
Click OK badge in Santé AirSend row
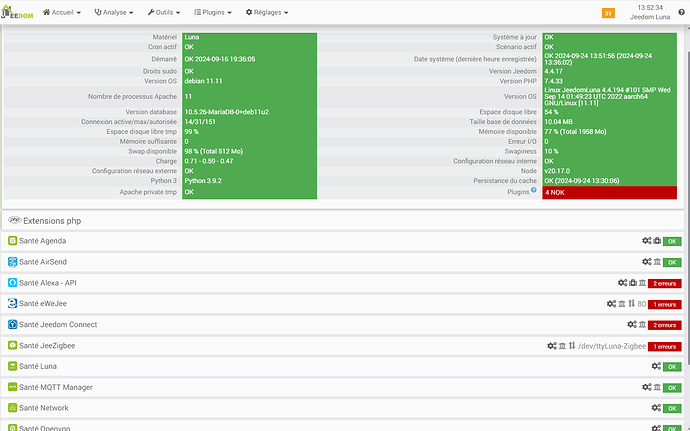click(x=672, y=262)
